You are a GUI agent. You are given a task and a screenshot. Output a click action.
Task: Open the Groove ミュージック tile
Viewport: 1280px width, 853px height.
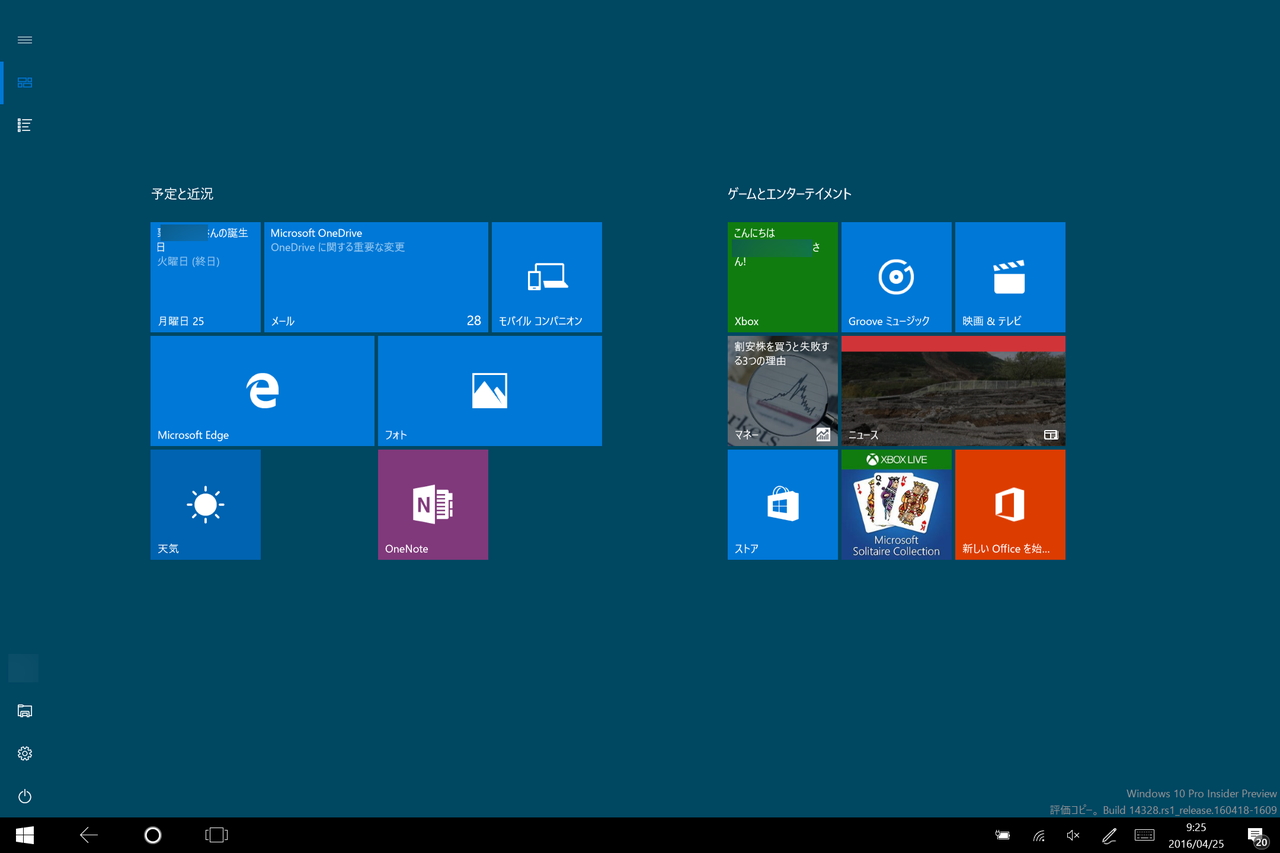896,277
